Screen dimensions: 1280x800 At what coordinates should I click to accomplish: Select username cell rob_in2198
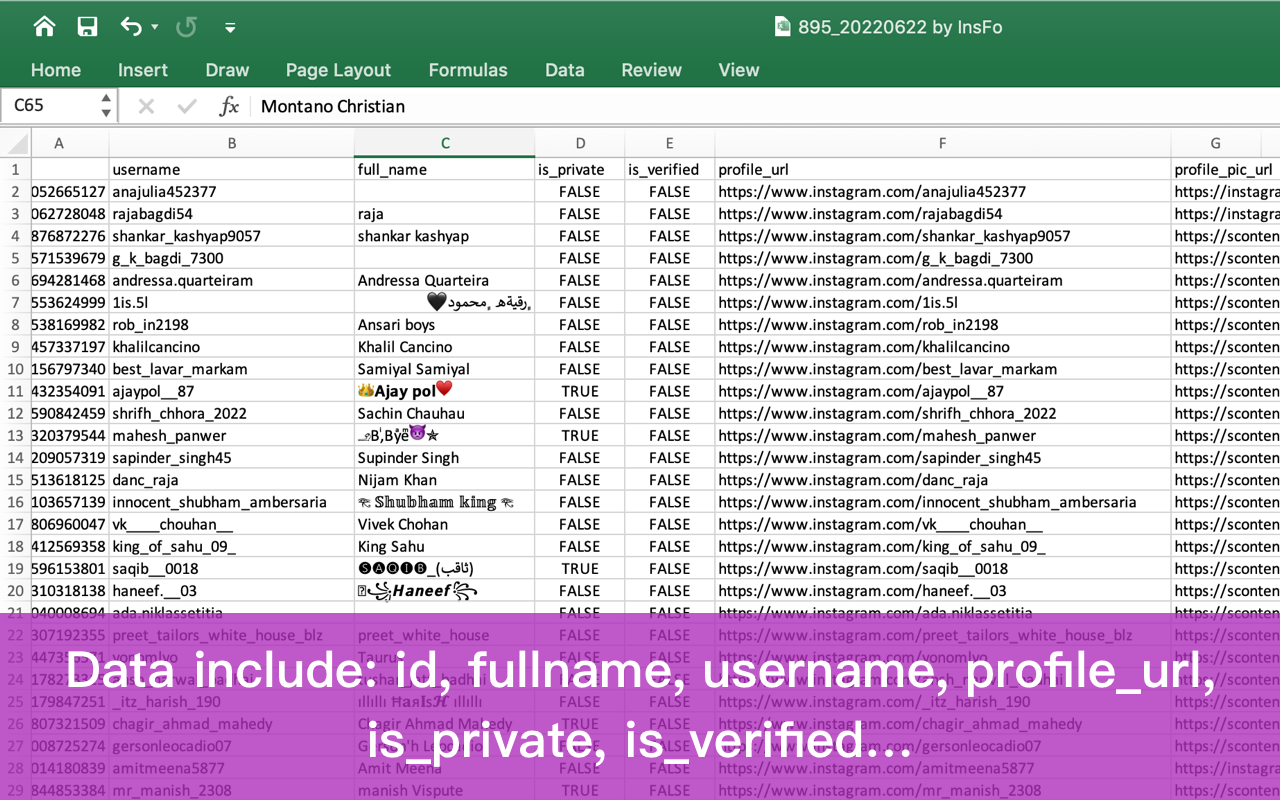(x=231, y=325)
